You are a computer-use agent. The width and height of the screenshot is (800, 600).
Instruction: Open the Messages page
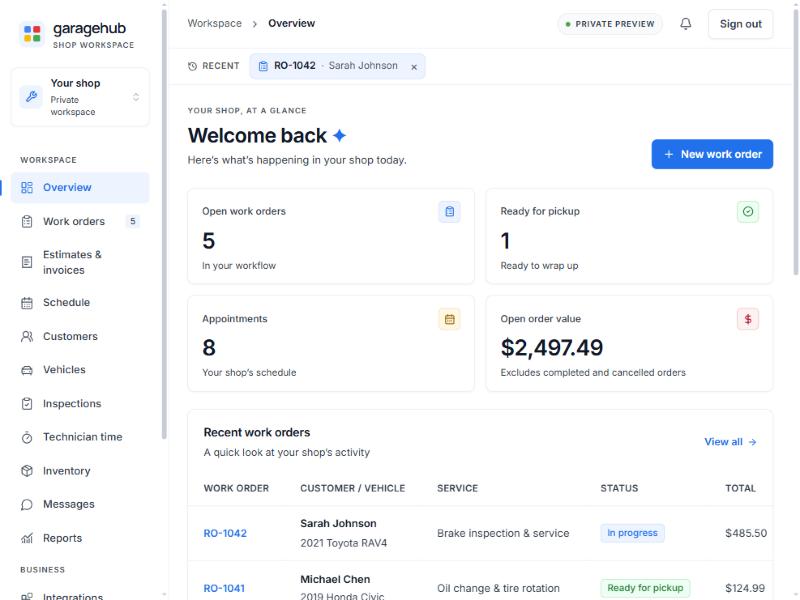[x=80, y=505]
